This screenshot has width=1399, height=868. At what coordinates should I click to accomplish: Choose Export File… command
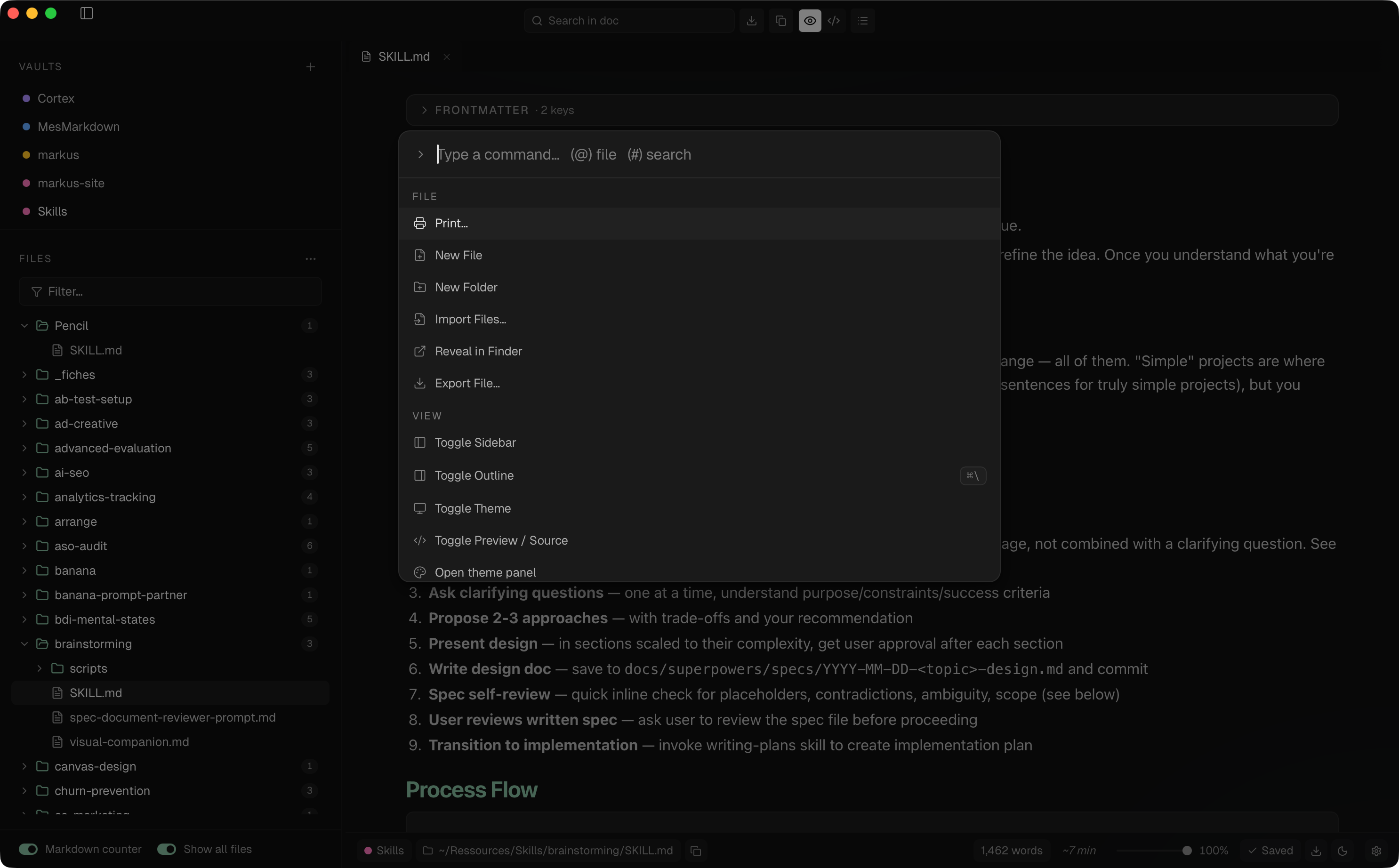point(699,384)
